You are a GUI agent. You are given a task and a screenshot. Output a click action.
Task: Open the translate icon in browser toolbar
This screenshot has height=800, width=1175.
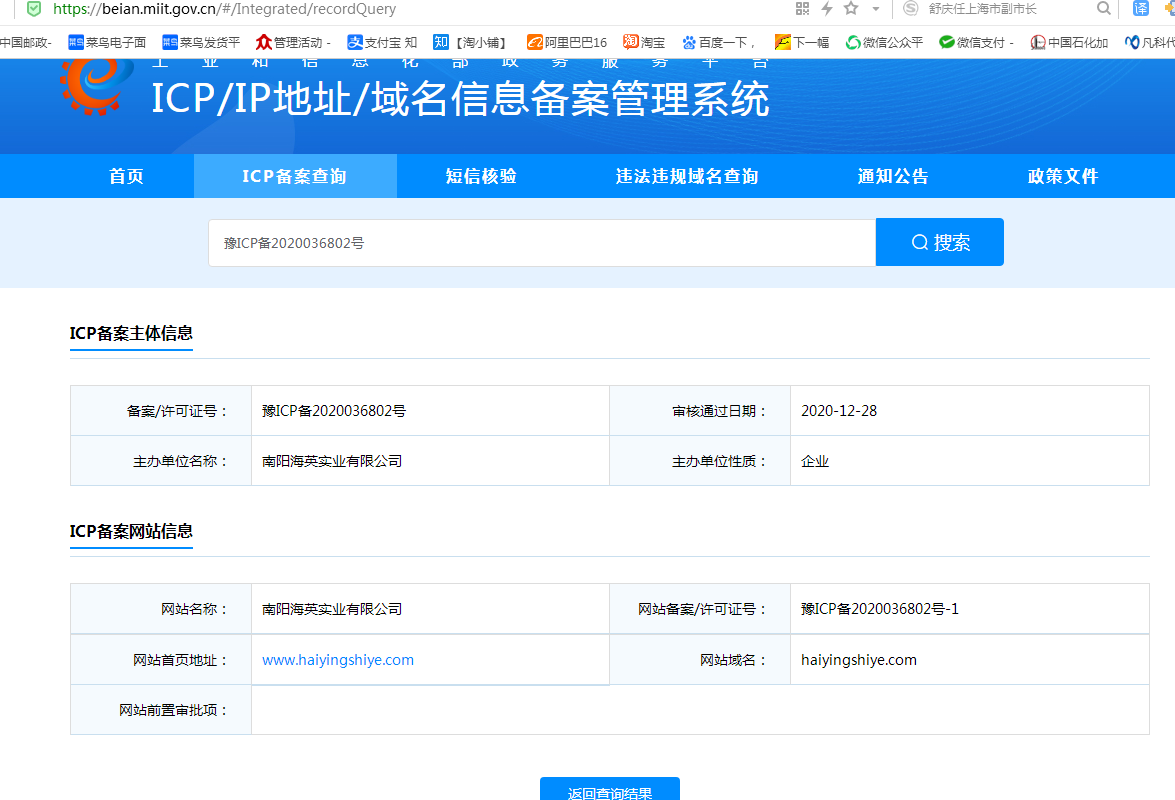pos(1141,8)
